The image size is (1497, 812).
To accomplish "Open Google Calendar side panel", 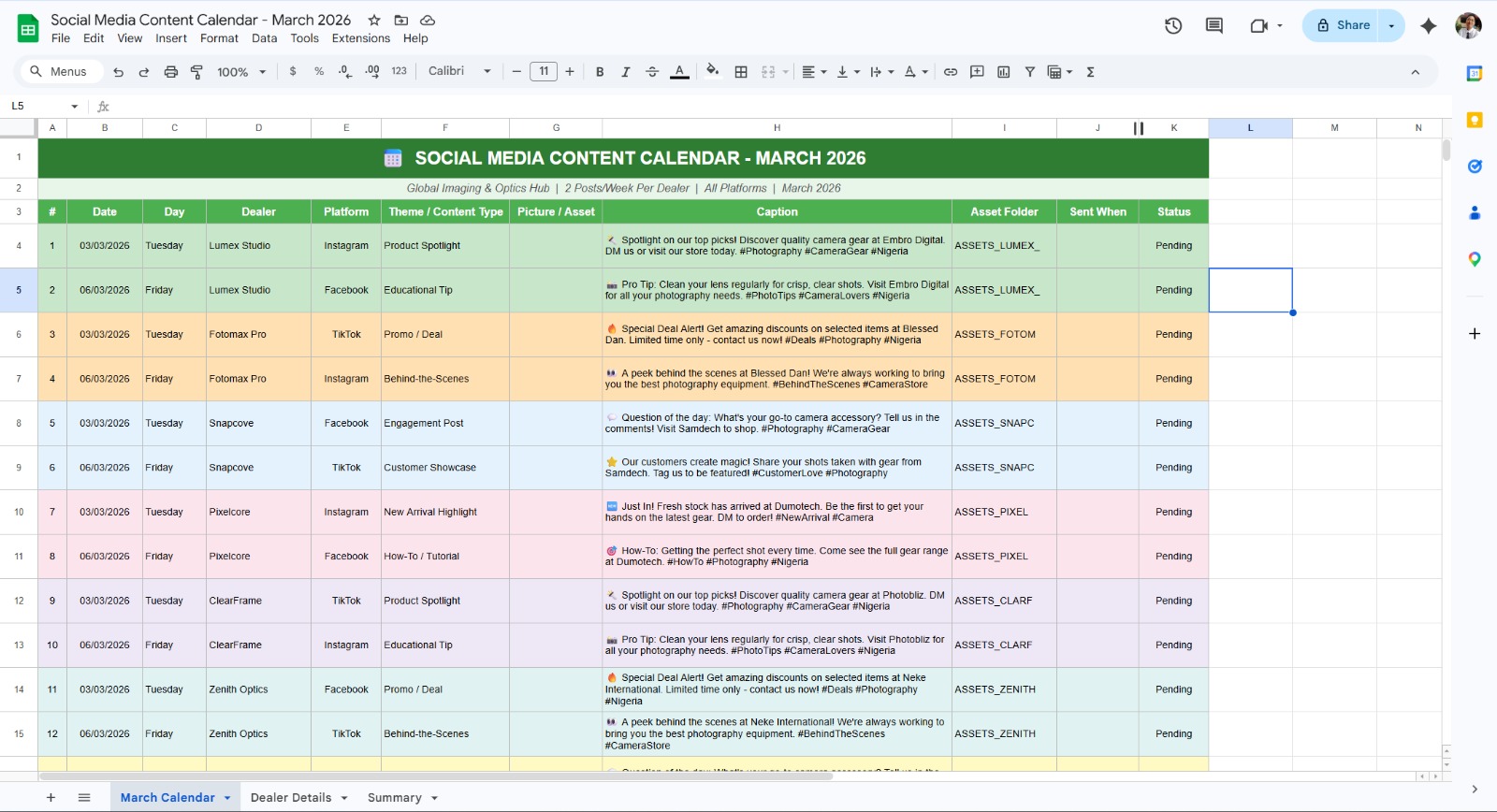I will tap(1475, 74).
